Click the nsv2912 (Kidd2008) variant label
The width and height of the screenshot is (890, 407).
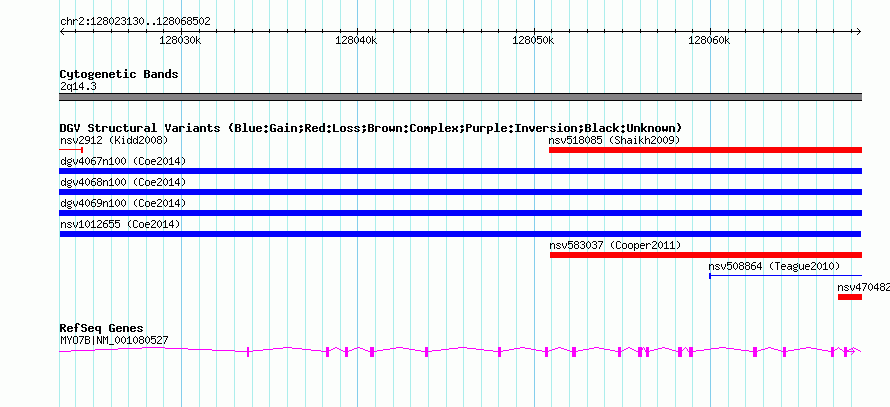click(114, 140)
